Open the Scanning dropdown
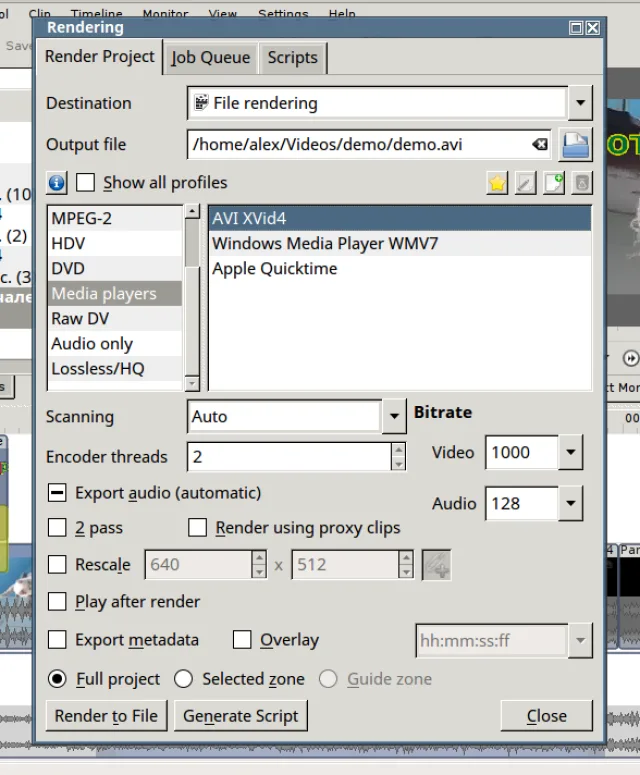640x775 pixels. (394, 416)
